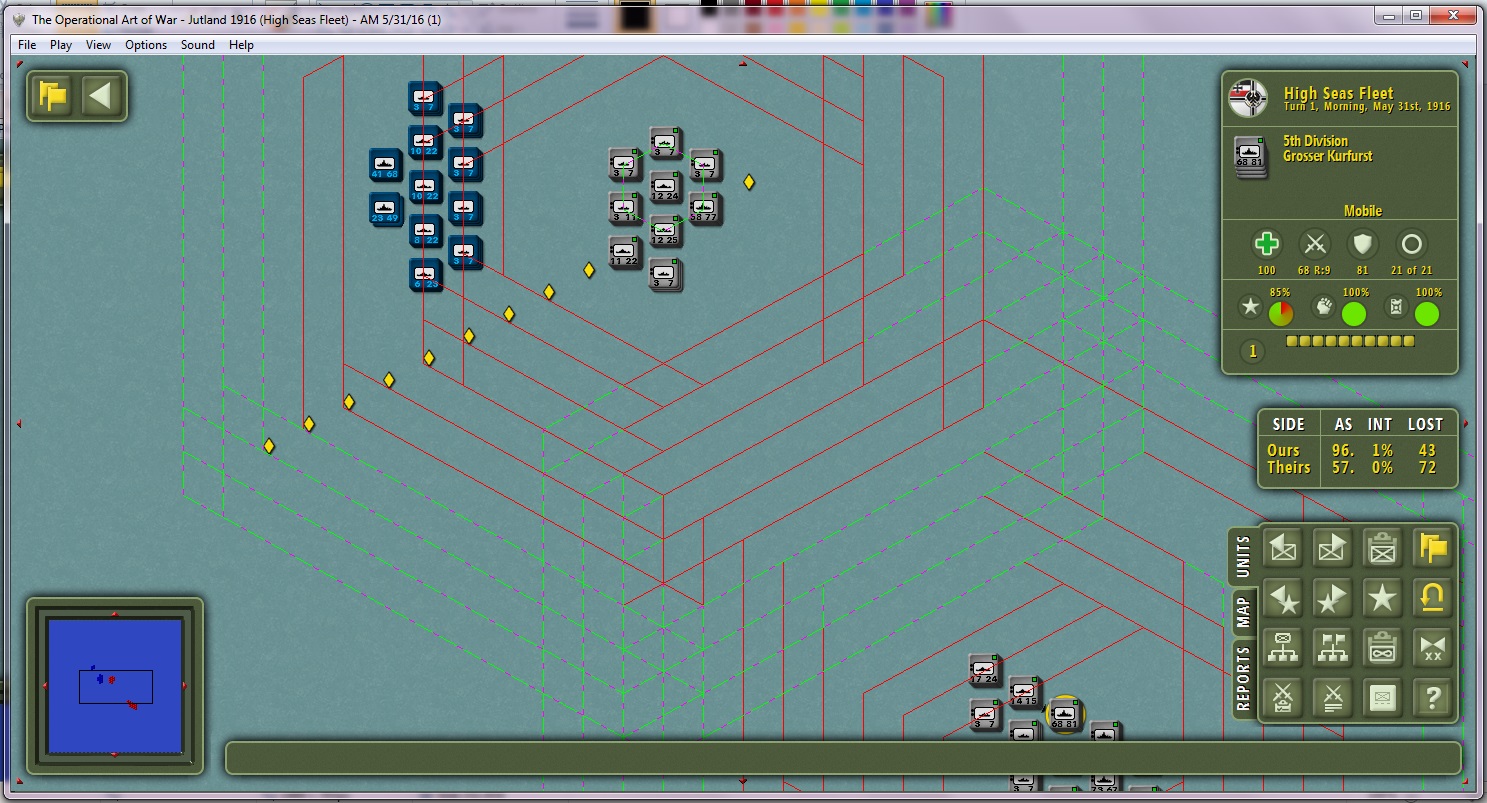Click the bowtie XX division button
Screen dimensions: 1487x803
click(x=1433, y=648)
